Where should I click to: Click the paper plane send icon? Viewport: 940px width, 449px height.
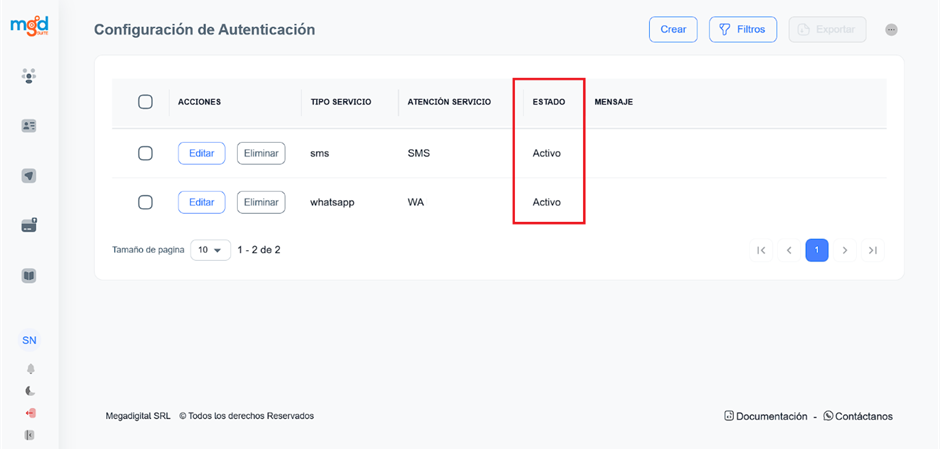click(29, 176)
